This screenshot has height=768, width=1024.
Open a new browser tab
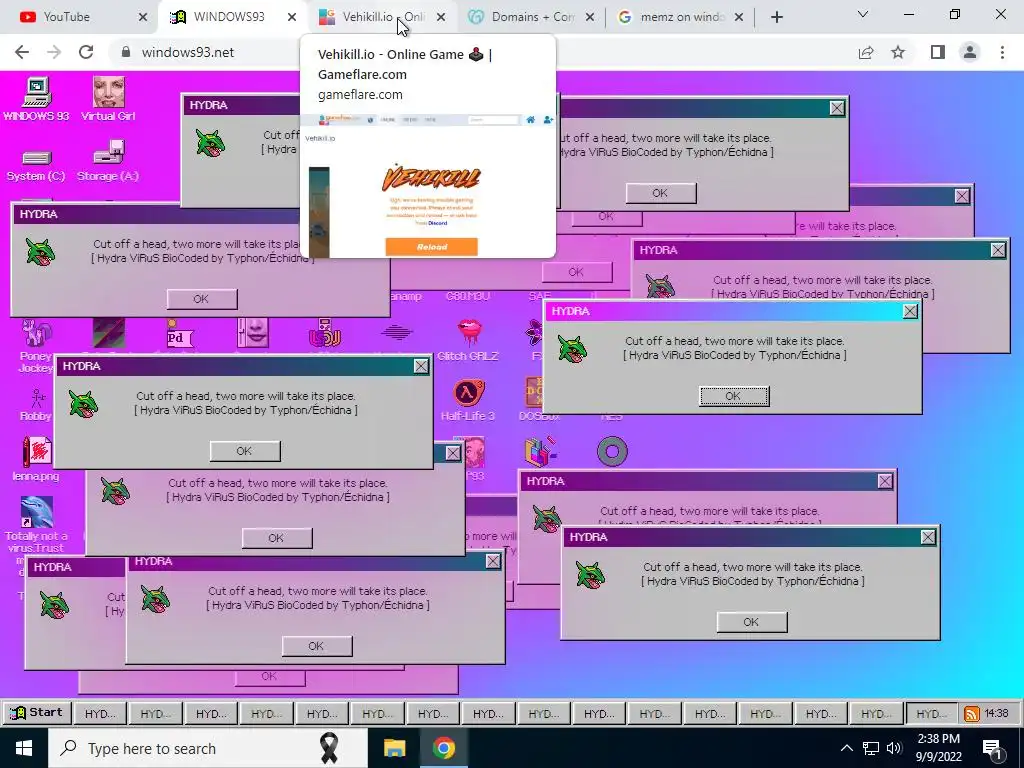(x=776, y=17)
